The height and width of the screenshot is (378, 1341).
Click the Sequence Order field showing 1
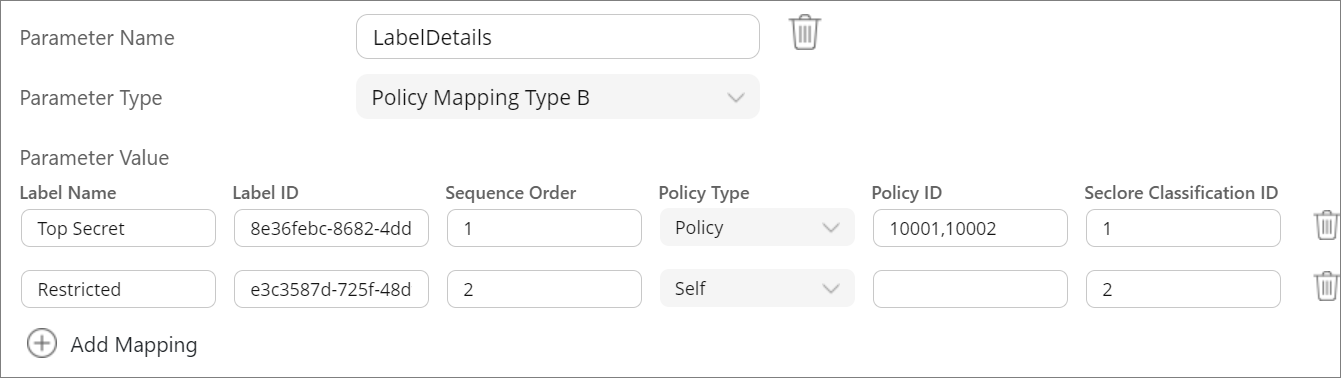point(544,228)
